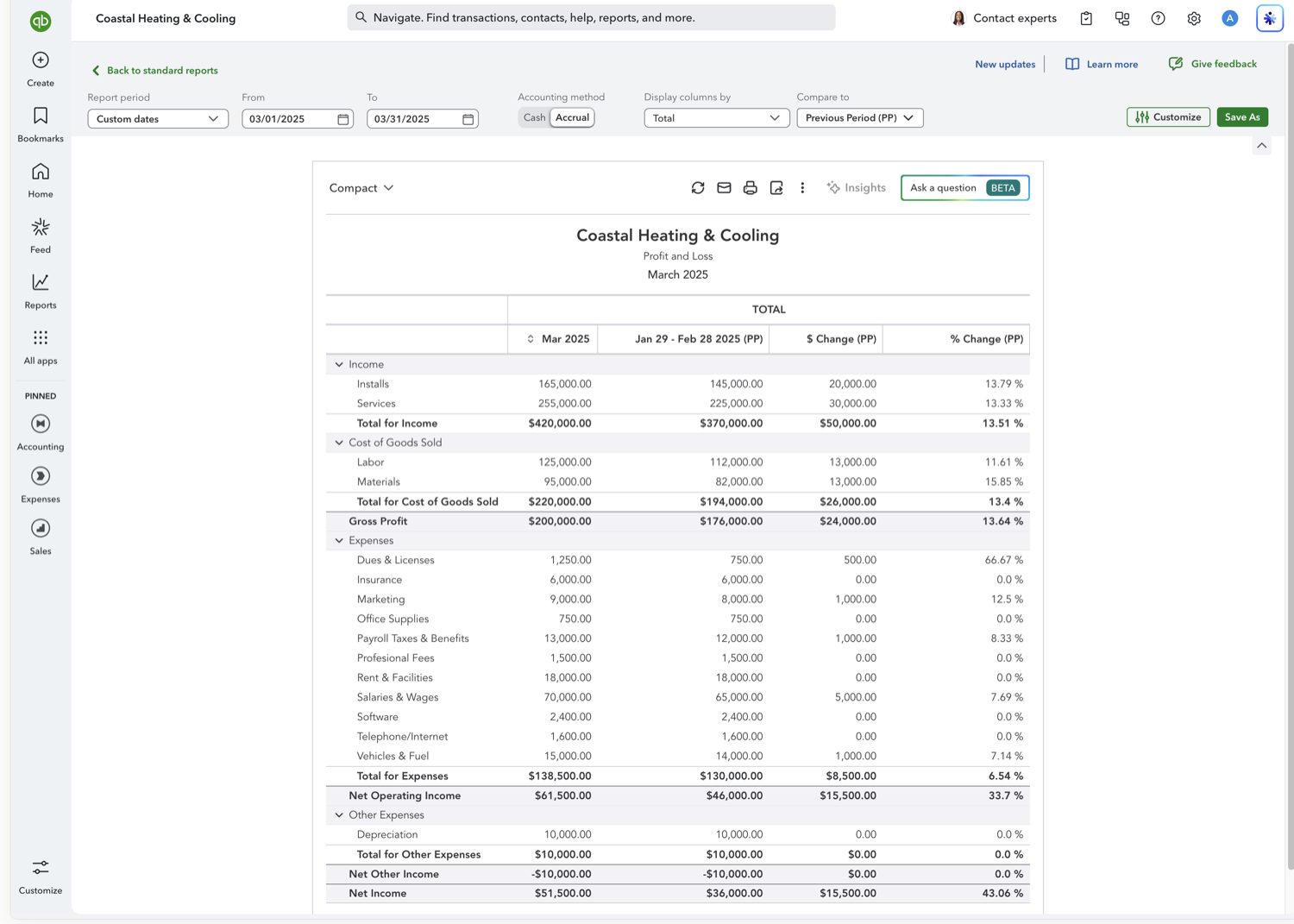Open the Compact view dropdown
Image resolution: width=1294 pixels, height=924 pixels.
pos(361,188)
